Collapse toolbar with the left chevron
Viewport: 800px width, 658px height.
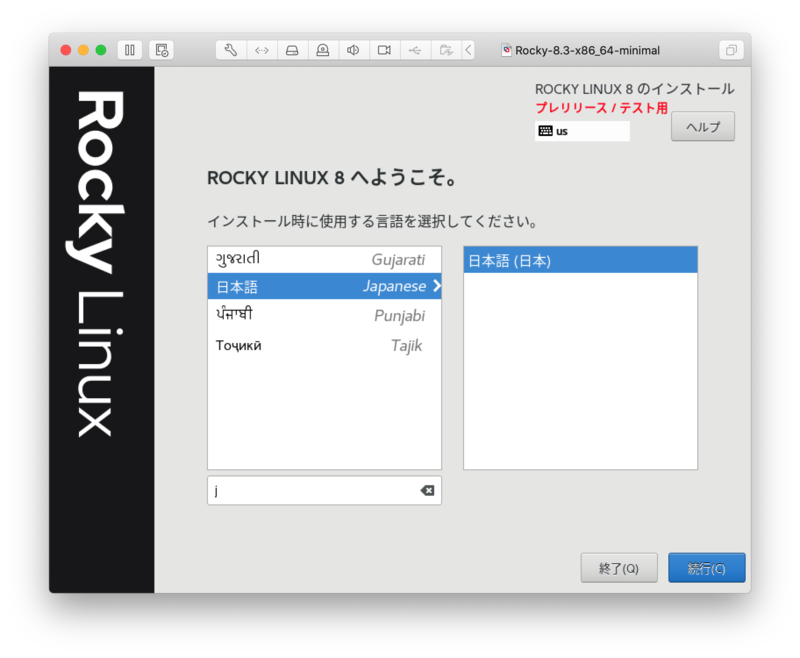tap(468, 50)
